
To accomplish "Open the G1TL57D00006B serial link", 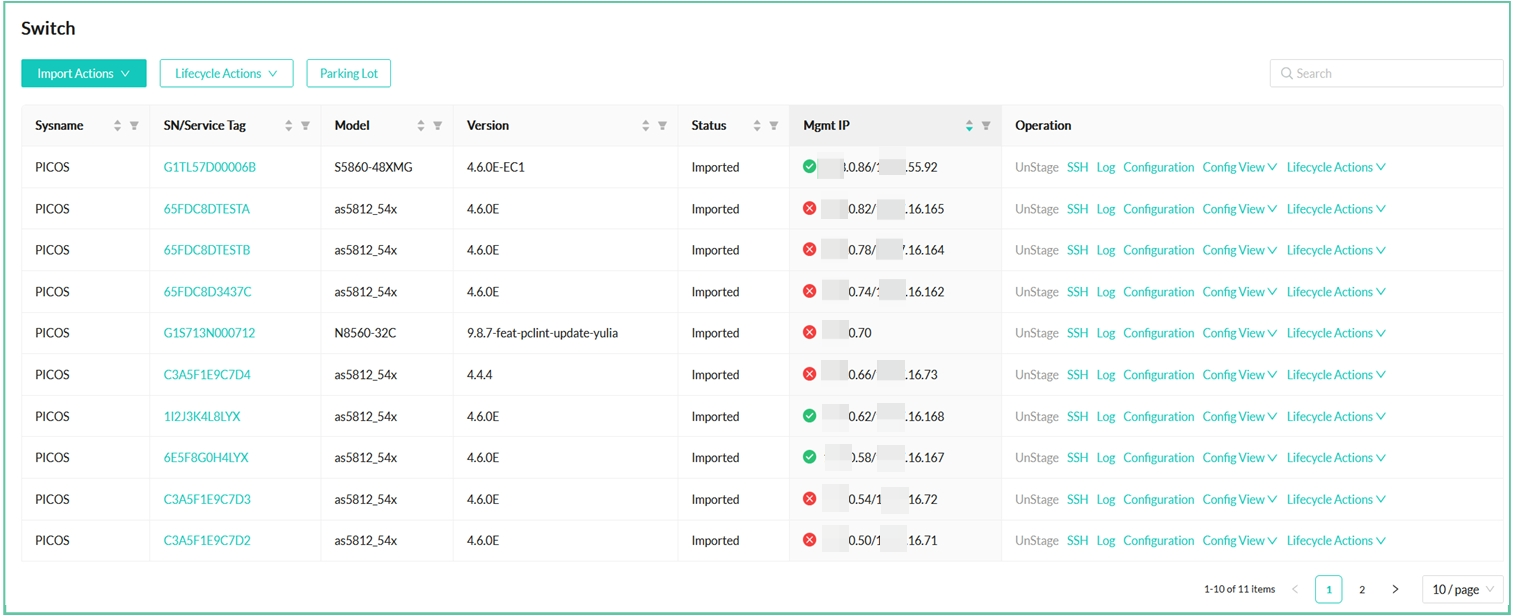I will 210,167.
